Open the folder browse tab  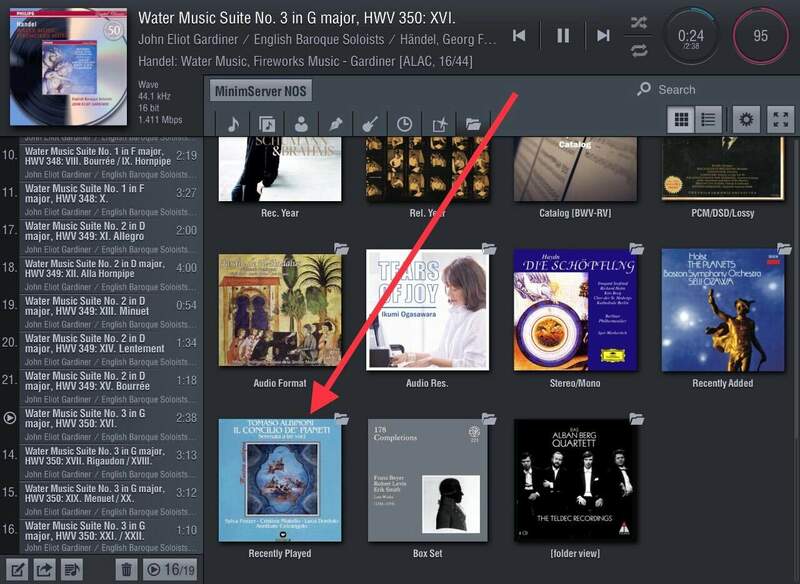[473, 124]
